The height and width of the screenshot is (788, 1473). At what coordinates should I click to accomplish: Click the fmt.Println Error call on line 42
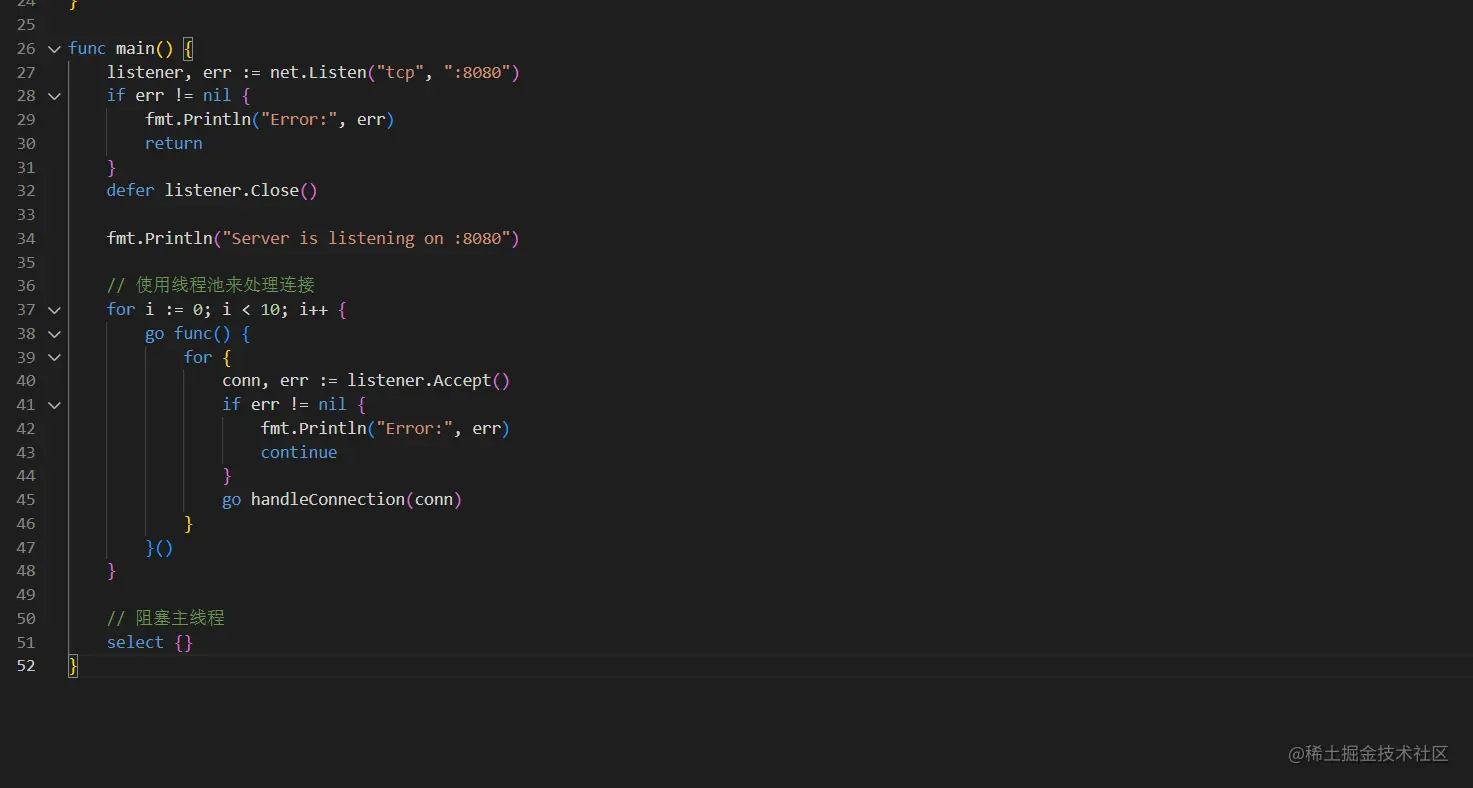coord(386,429)
